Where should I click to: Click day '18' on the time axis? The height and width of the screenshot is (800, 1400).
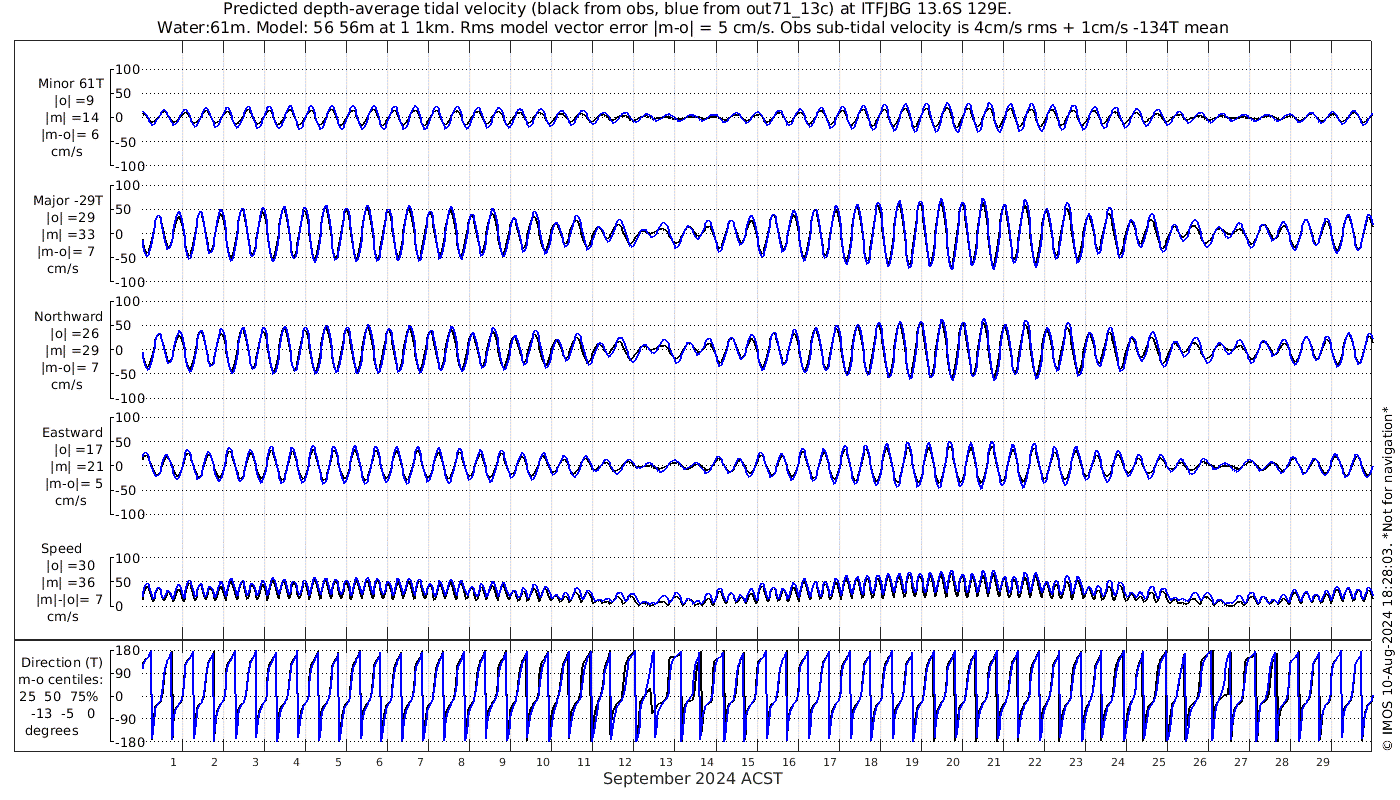pos(871,762)
